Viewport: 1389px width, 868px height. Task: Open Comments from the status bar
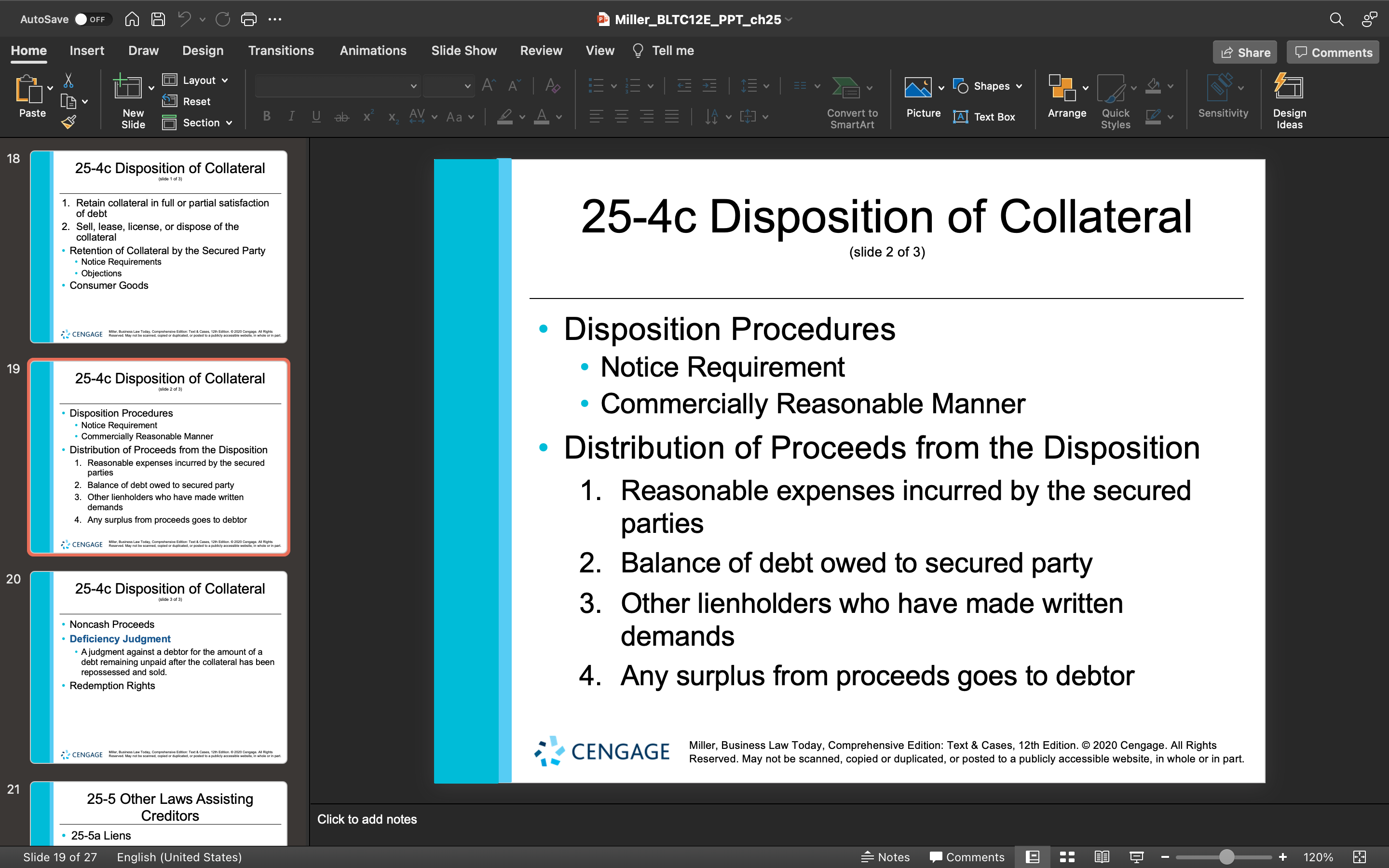click(967, 857)
